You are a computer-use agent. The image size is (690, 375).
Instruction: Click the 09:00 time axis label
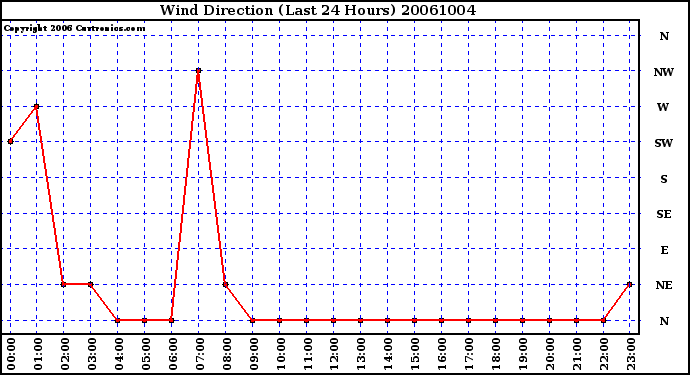click(x=254, y=354)
